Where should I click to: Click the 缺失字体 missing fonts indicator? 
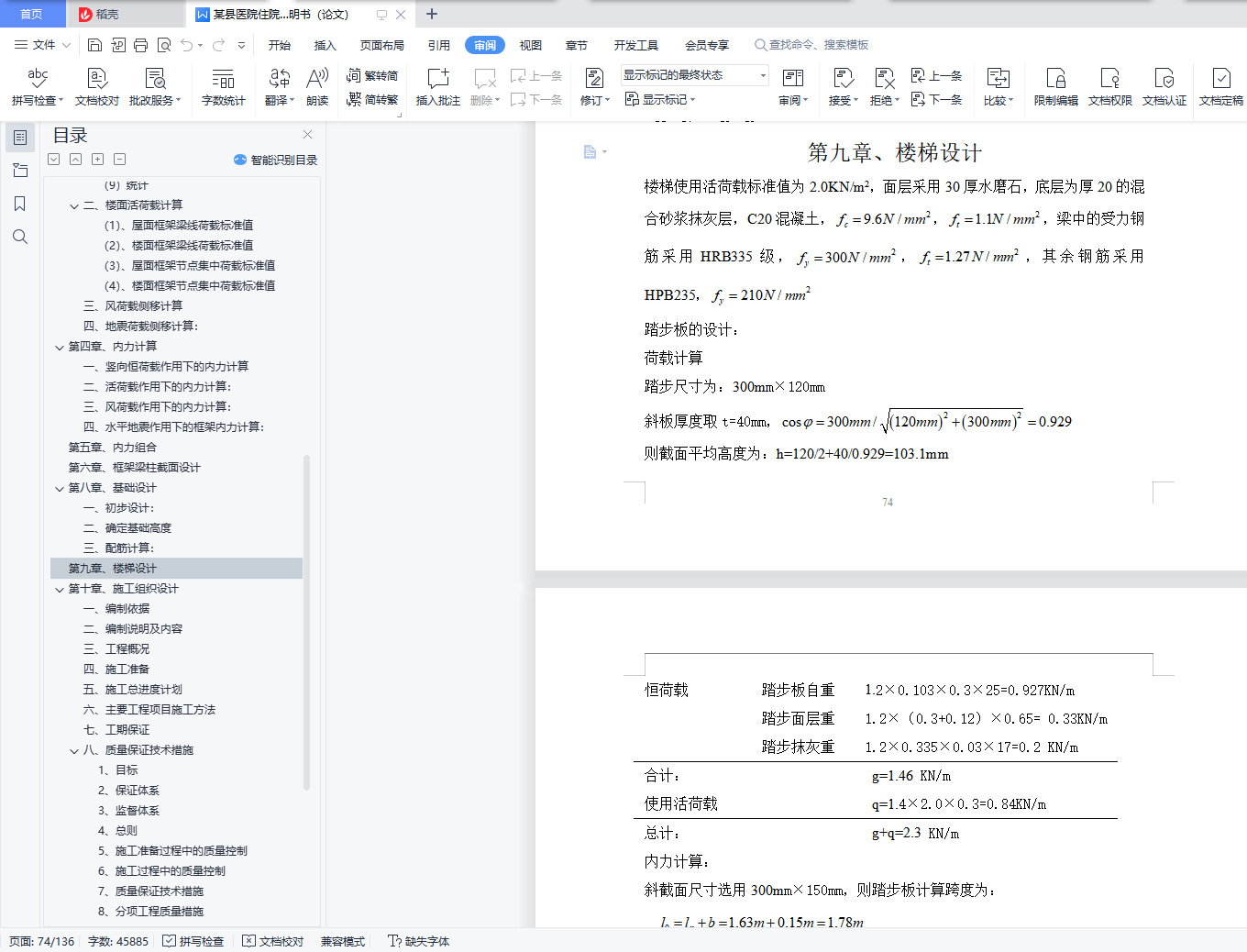(418, 941)
